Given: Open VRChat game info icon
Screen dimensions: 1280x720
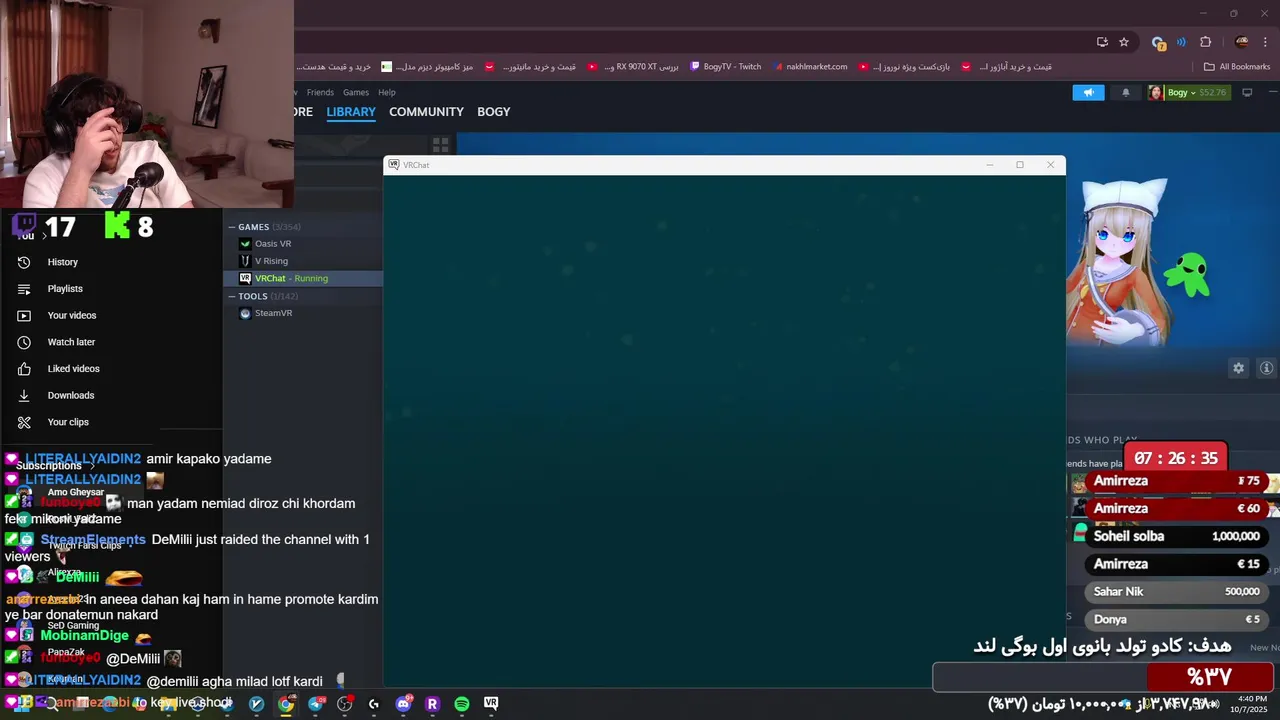Looking at the screenshot, I should click(1266, 368).
